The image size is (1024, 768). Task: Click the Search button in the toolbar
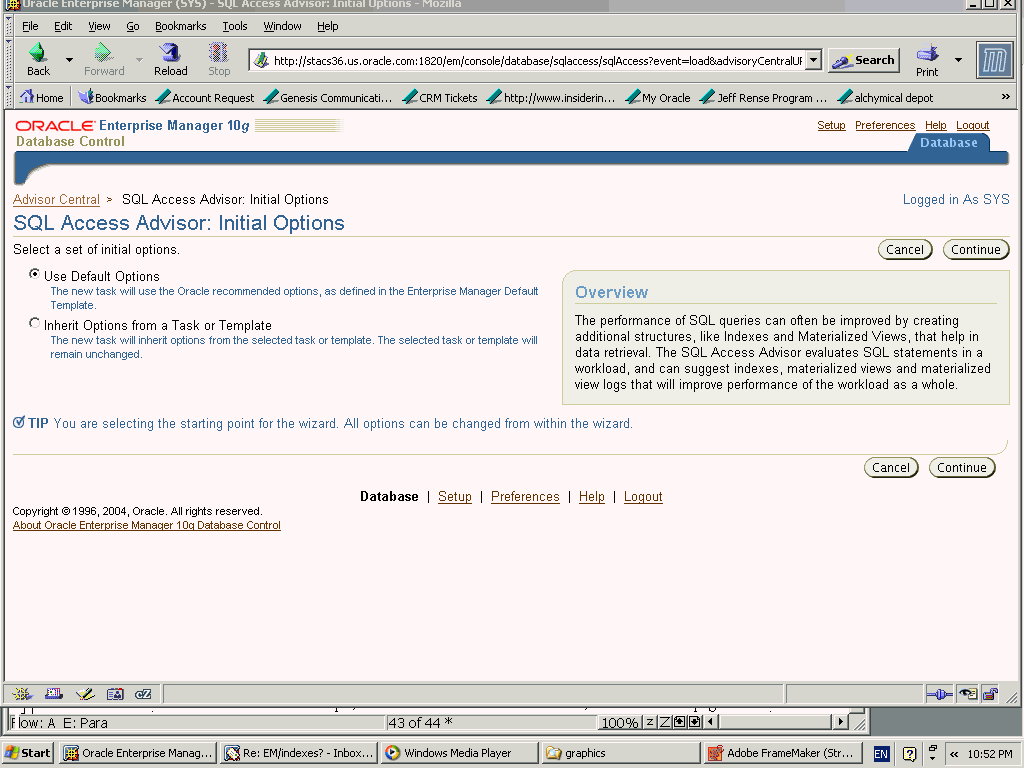[863, 60]
